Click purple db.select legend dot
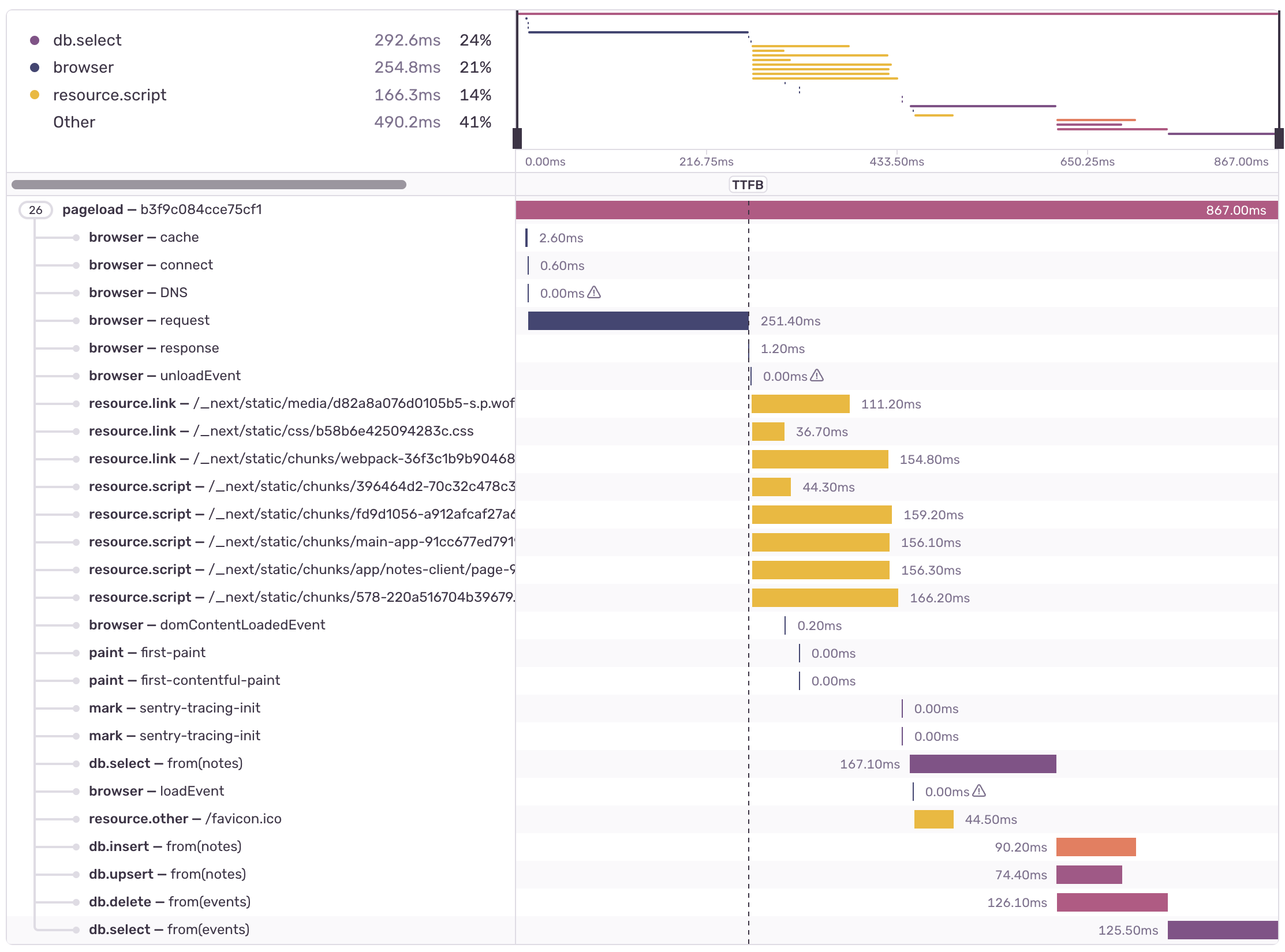 35,40
